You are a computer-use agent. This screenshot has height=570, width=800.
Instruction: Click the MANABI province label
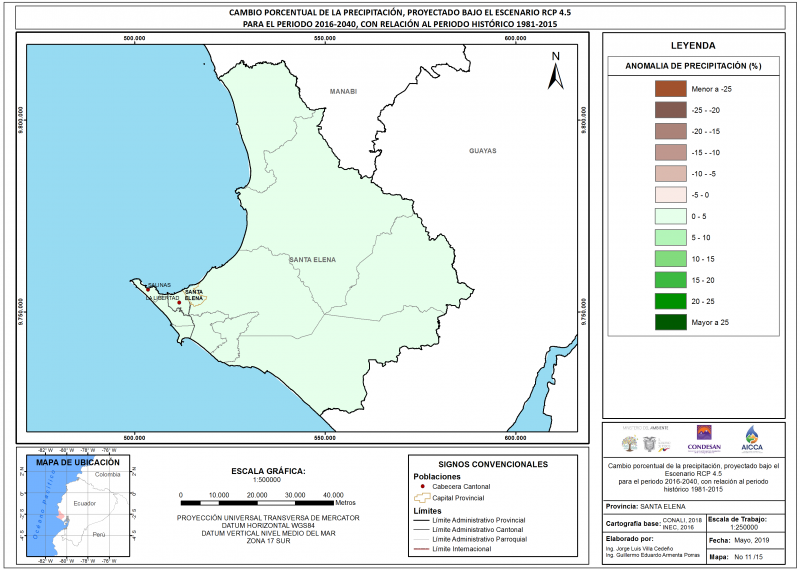[x=343, y=92]
